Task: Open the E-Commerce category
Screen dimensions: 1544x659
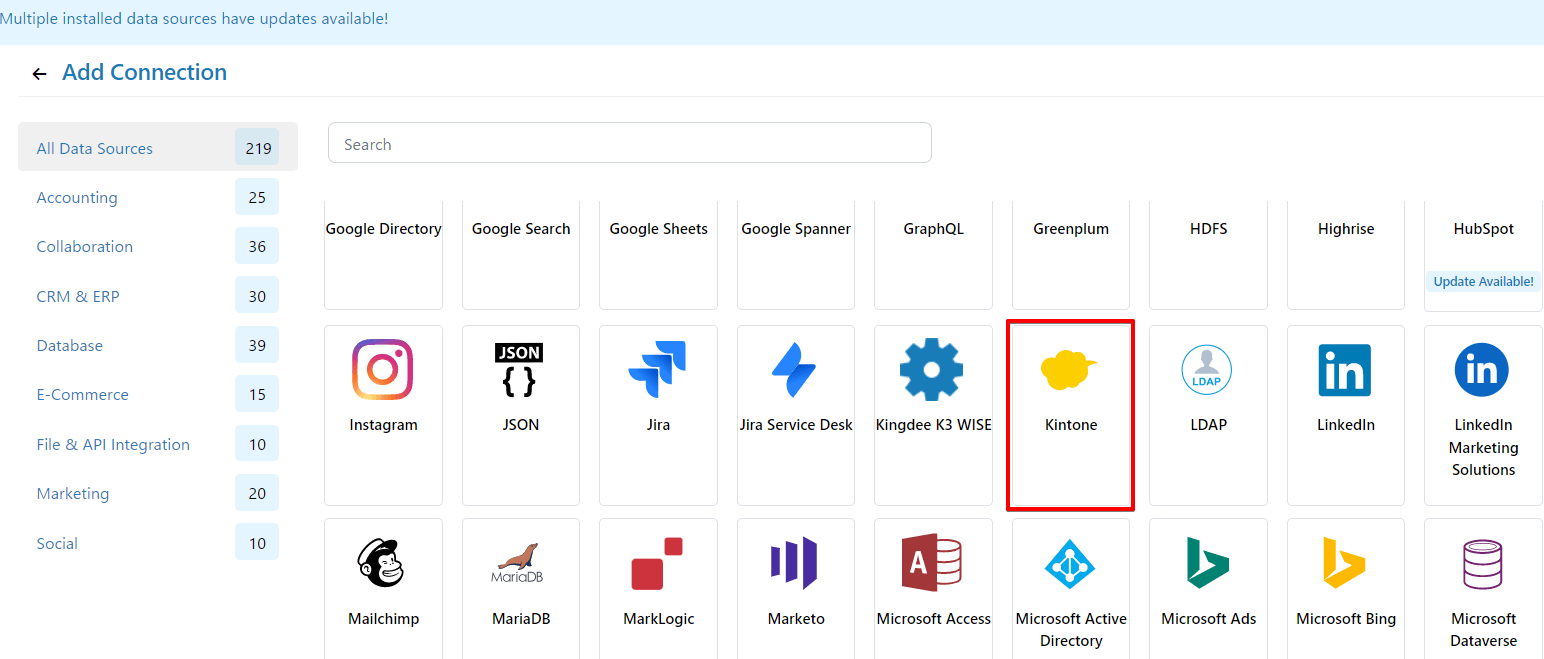Action: (x=158, y=394)
